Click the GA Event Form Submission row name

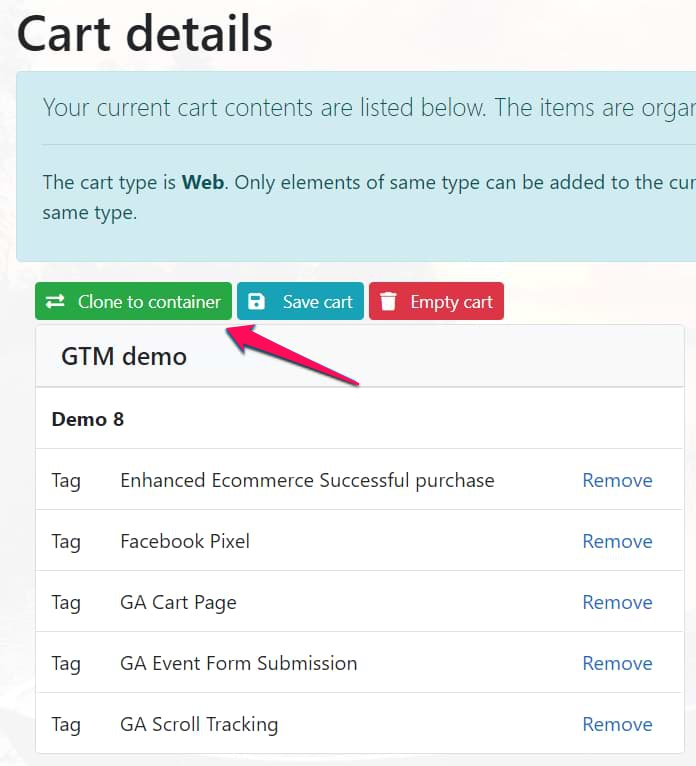(x=238, y=663)
